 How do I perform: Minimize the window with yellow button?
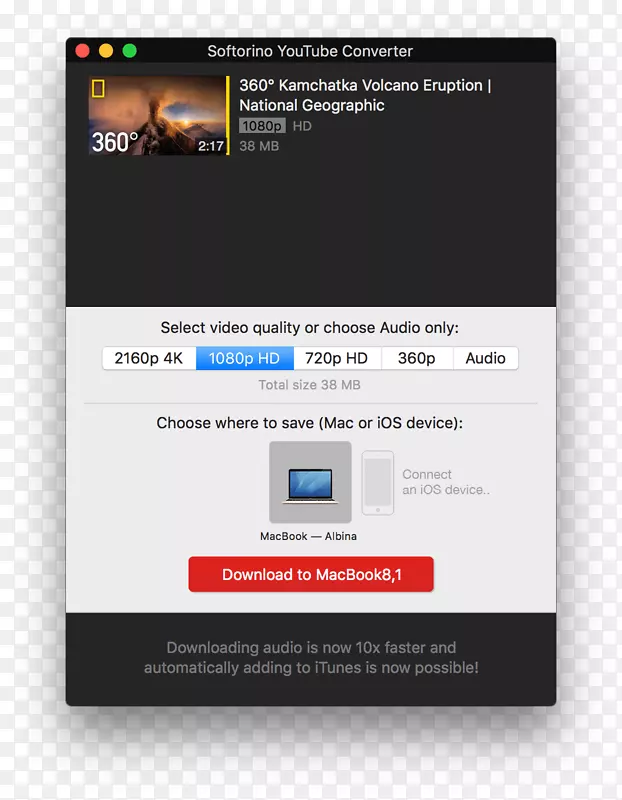(x=106, y=51)
